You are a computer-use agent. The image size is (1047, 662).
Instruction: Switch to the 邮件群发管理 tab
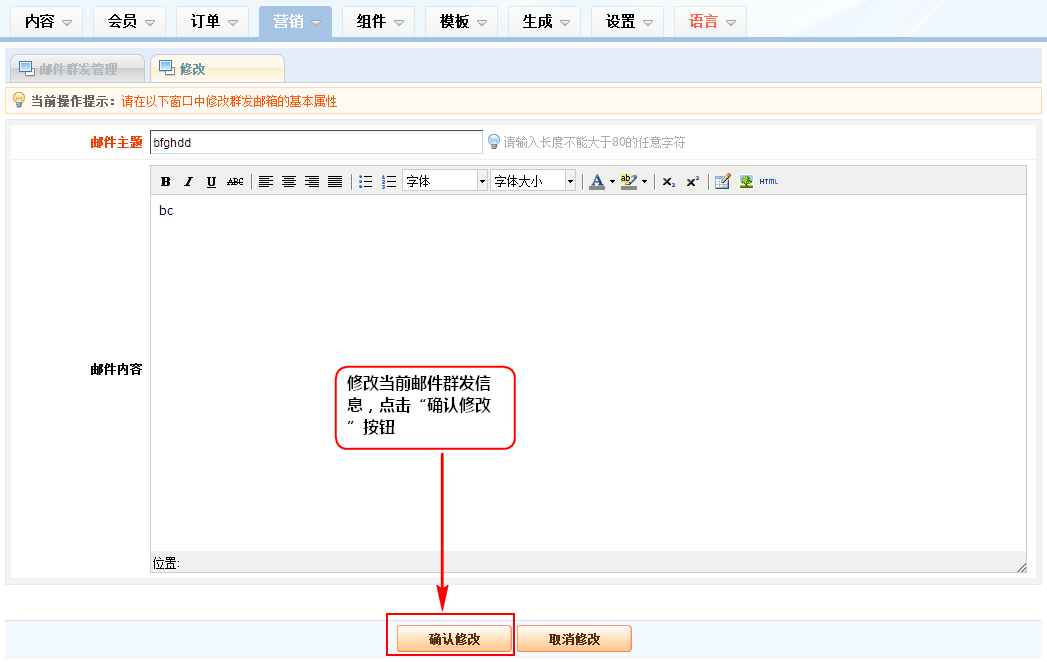click(x=77, y=69)
